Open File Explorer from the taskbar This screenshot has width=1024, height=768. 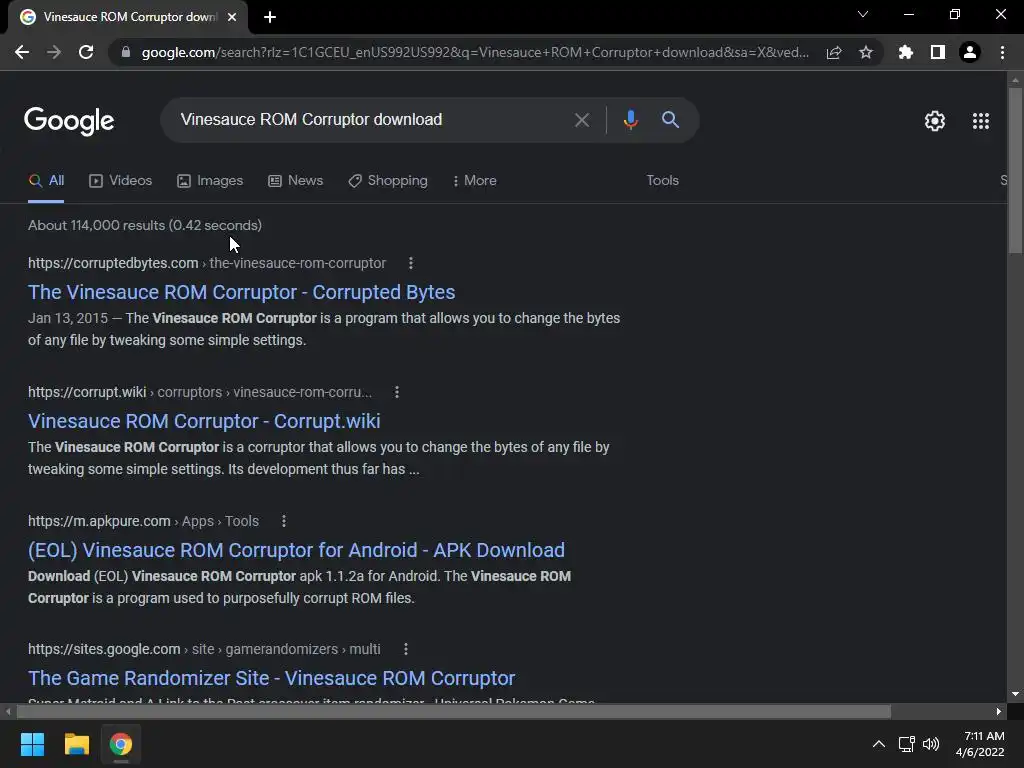point(76,744)
